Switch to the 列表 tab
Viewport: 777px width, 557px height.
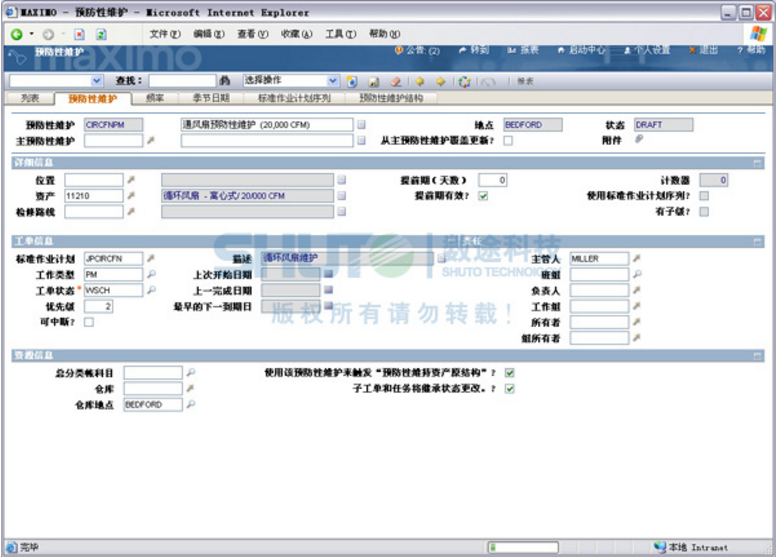tap(30, 98)
